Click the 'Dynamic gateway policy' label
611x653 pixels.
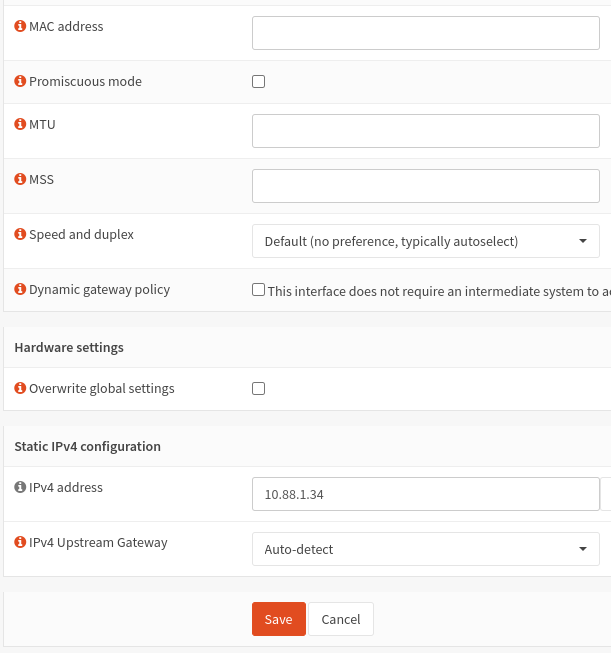click(x=100, y=289)
